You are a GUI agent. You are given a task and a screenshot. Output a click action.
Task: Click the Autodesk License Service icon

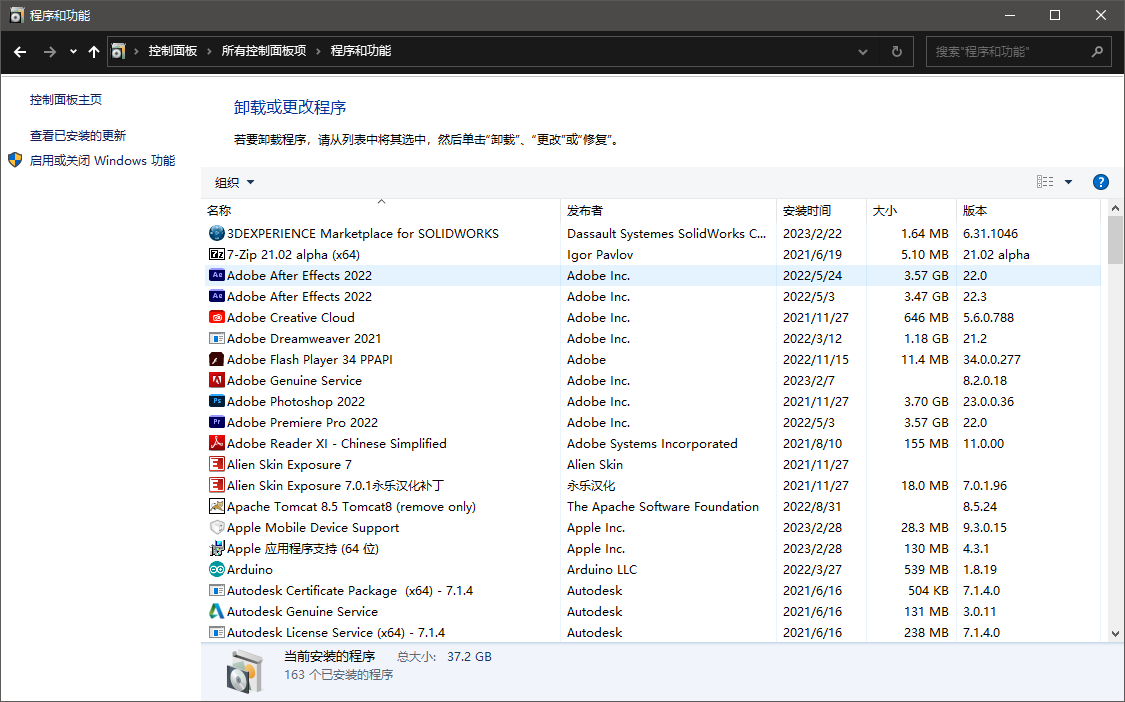click(x=217, y=632)
